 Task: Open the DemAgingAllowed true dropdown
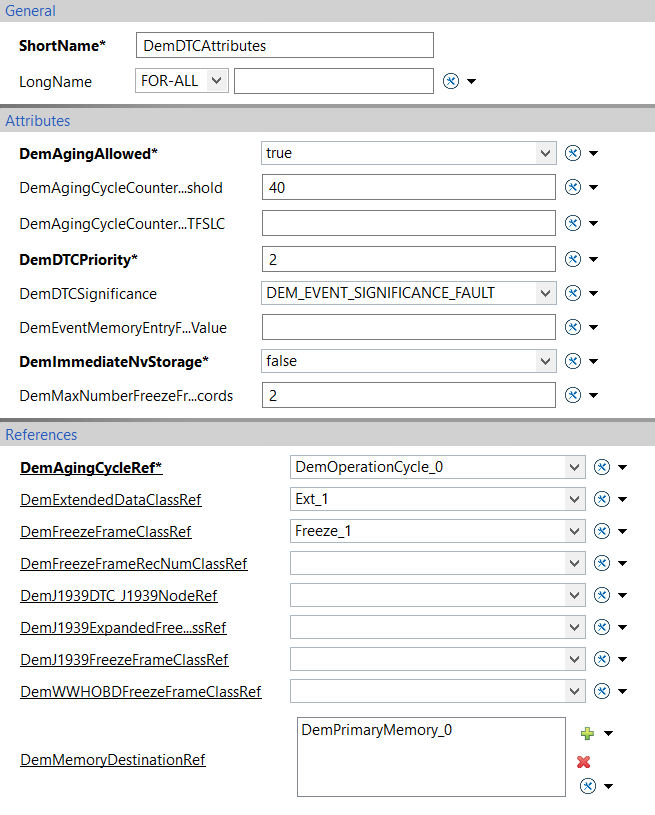click(409, 153)
